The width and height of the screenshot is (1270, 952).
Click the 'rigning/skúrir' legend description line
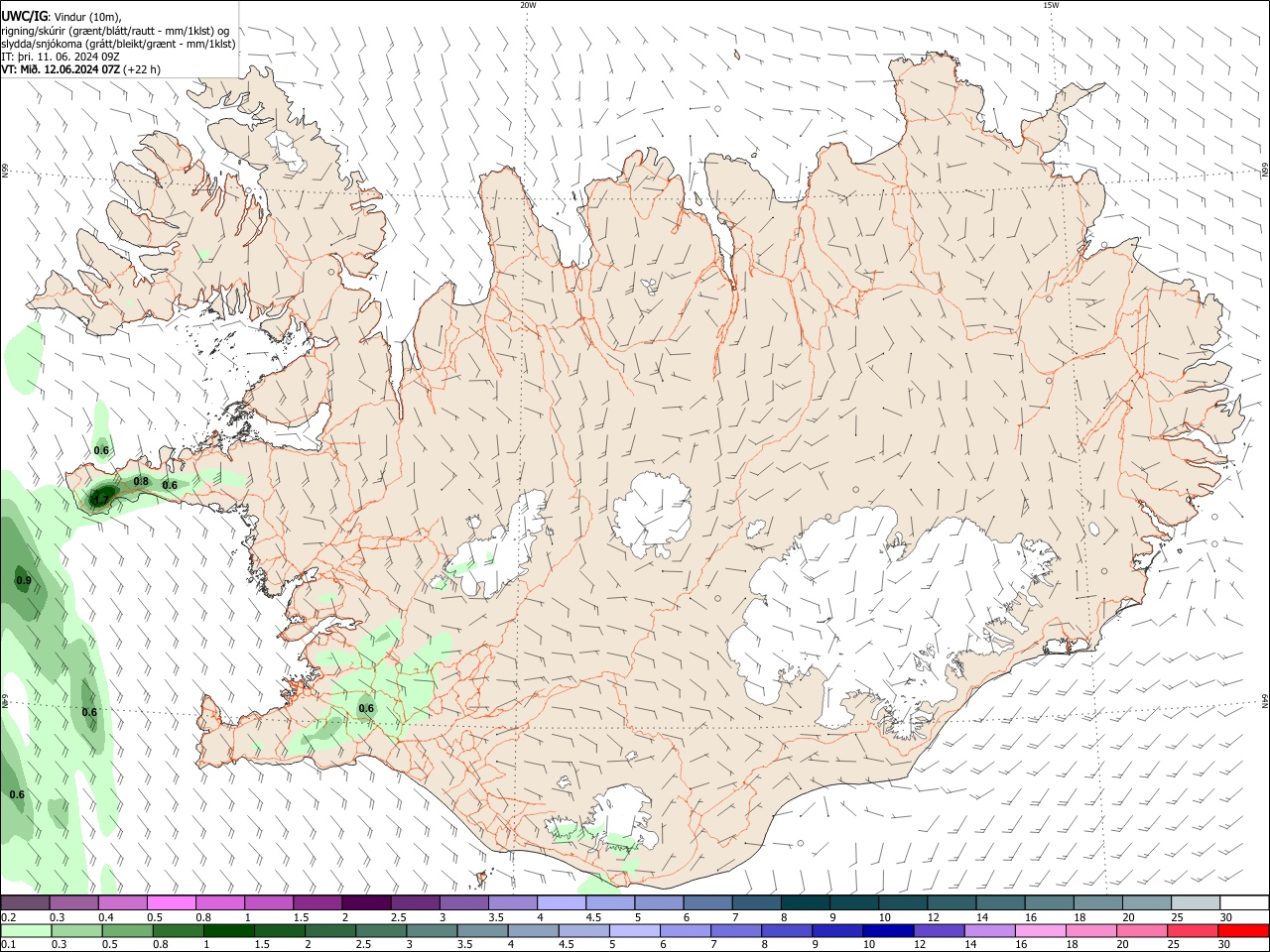pyautogui.click(x=115, y=30)
